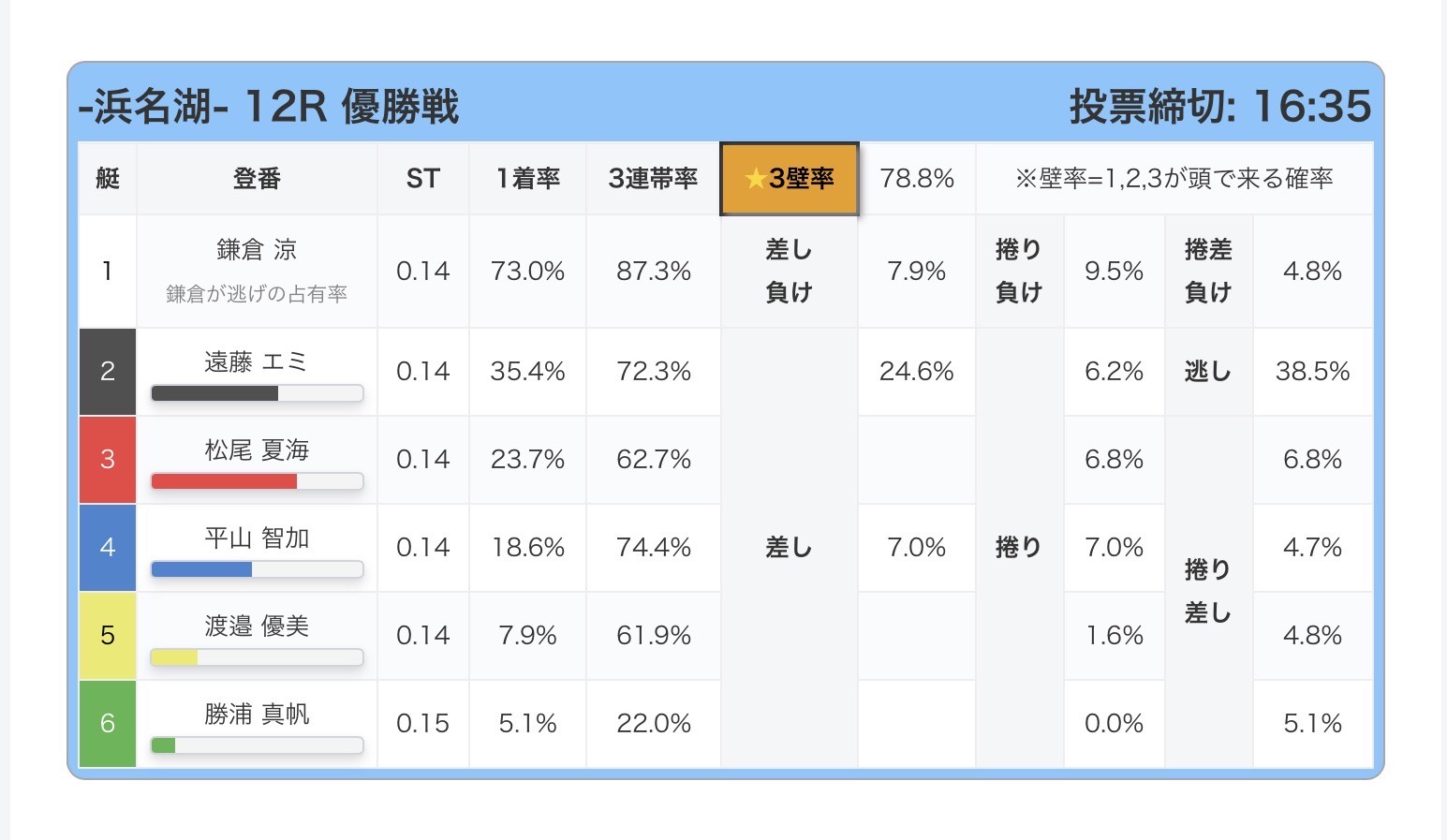Image resolution: width=1447 pixels, height=840 pixels.
Task: Click racer name 鎌倉 涼
Action: [257, 250]
